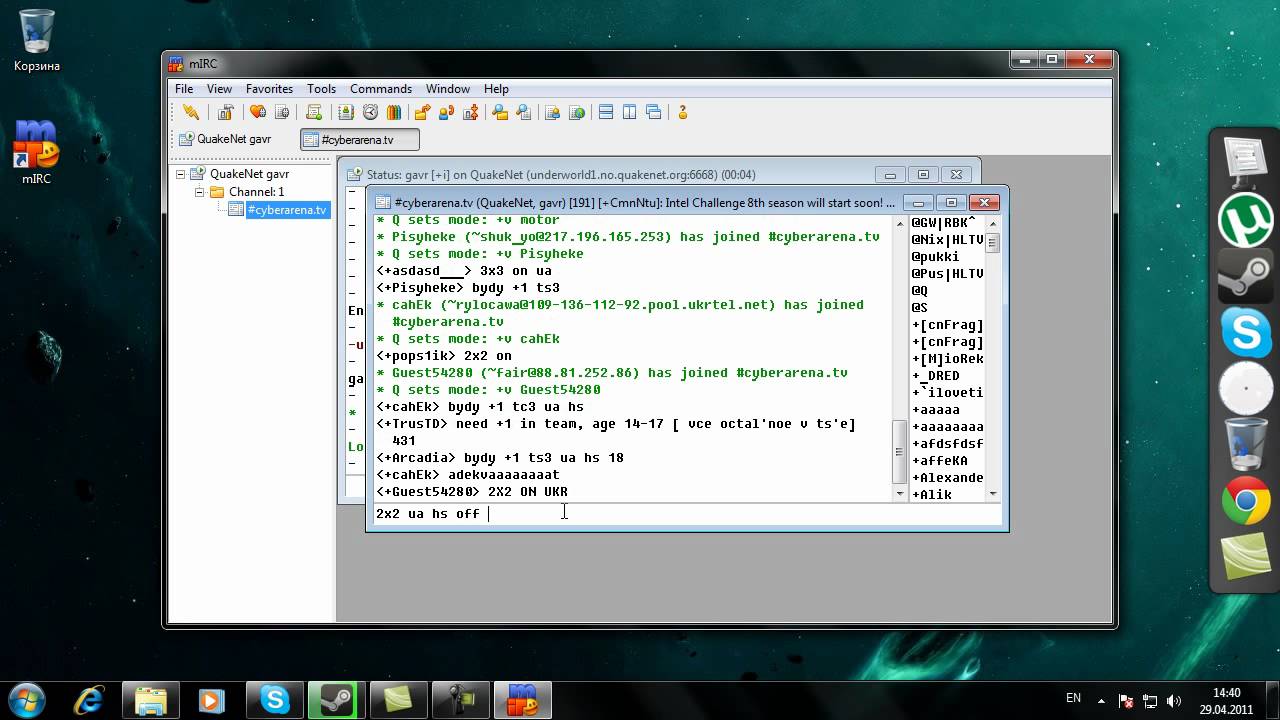Collapse the QuakeNet gavr tree node

tap(181, 174)
